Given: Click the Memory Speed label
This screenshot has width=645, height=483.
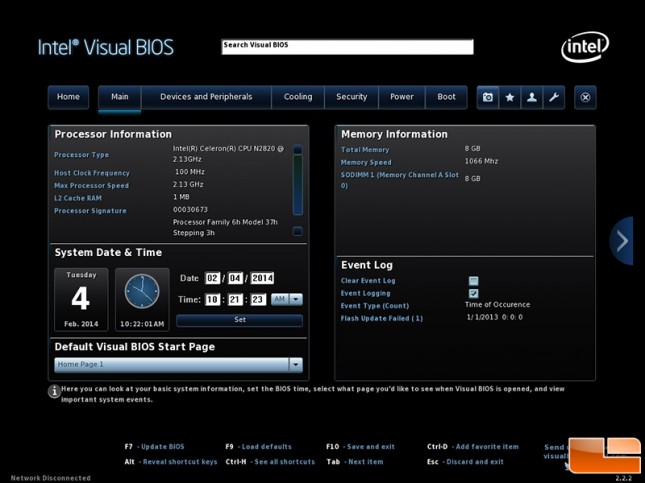Looking at the screenshot, I should (x=366, y=163).
